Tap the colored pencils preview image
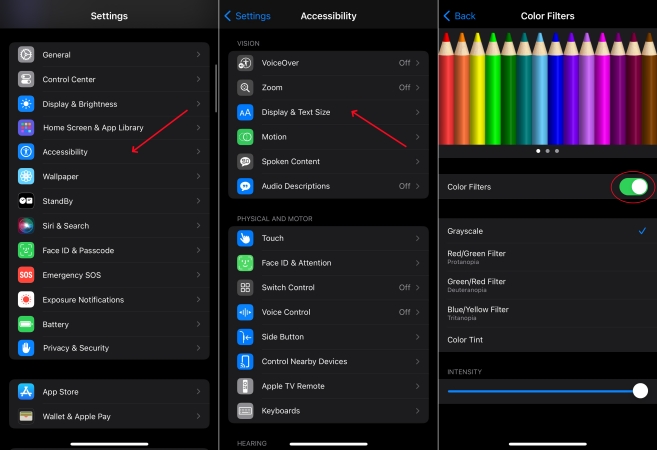This screenshot has height=450, width=657. click(548, 87)
